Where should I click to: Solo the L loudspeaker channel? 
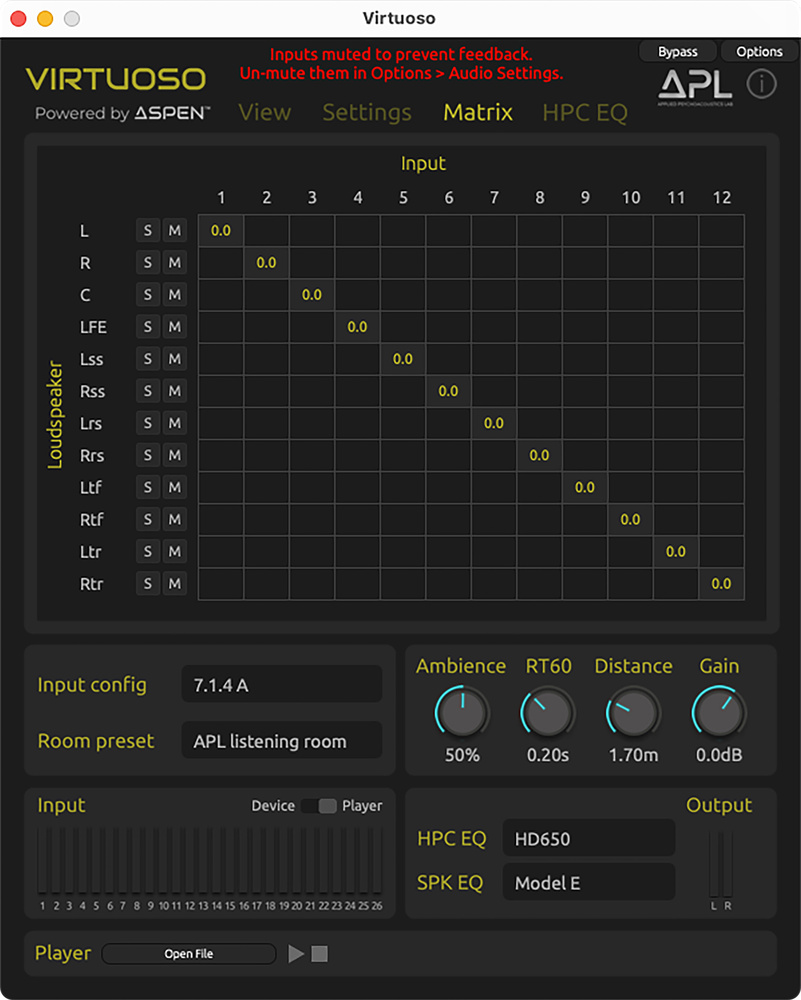(x=148, y=231)
